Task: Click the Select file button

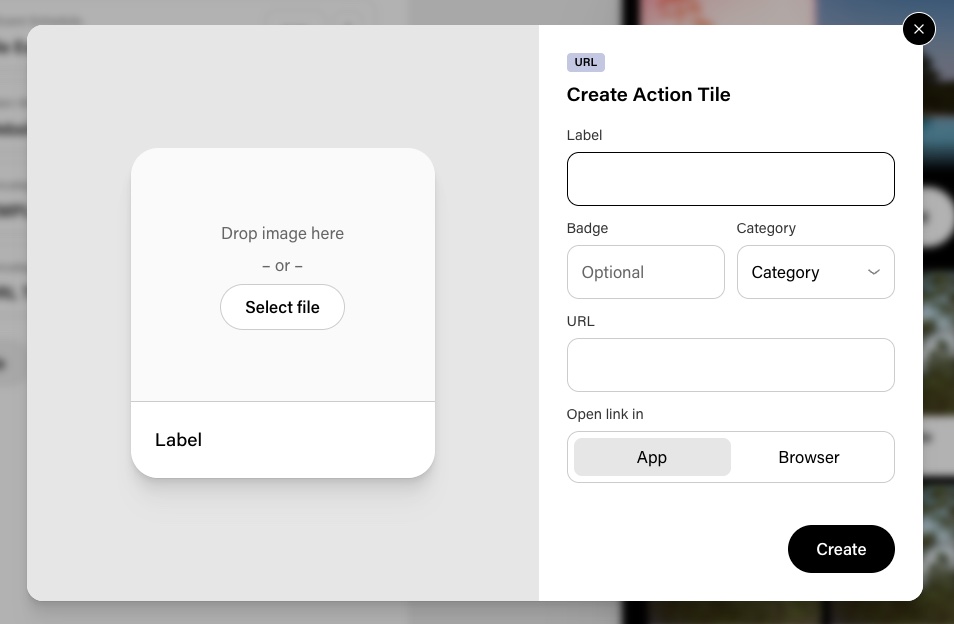Action: 282,307
